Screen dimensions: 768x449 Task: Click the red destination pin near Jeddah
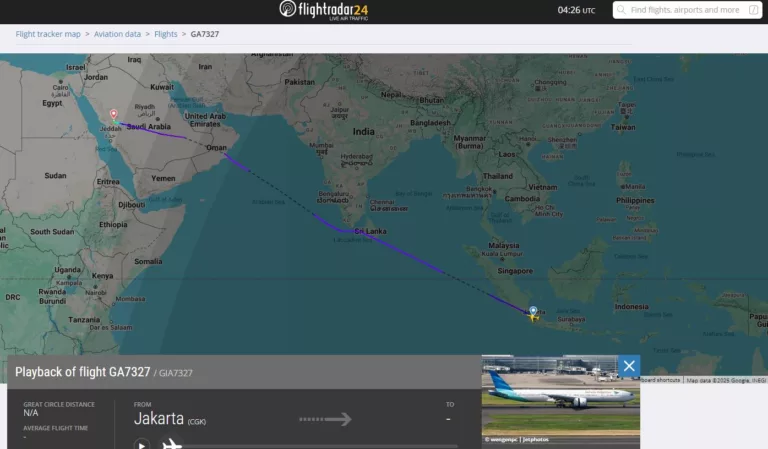tap(114, 115)
